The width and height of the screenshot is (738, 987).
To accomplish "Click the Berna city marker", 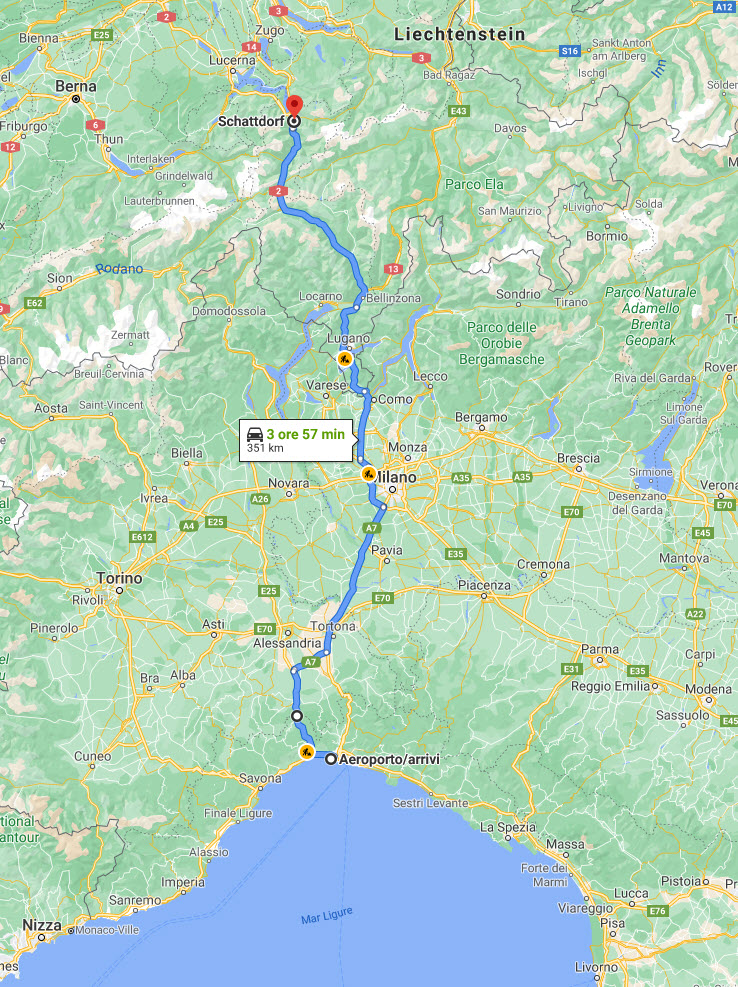I will 76,99.
